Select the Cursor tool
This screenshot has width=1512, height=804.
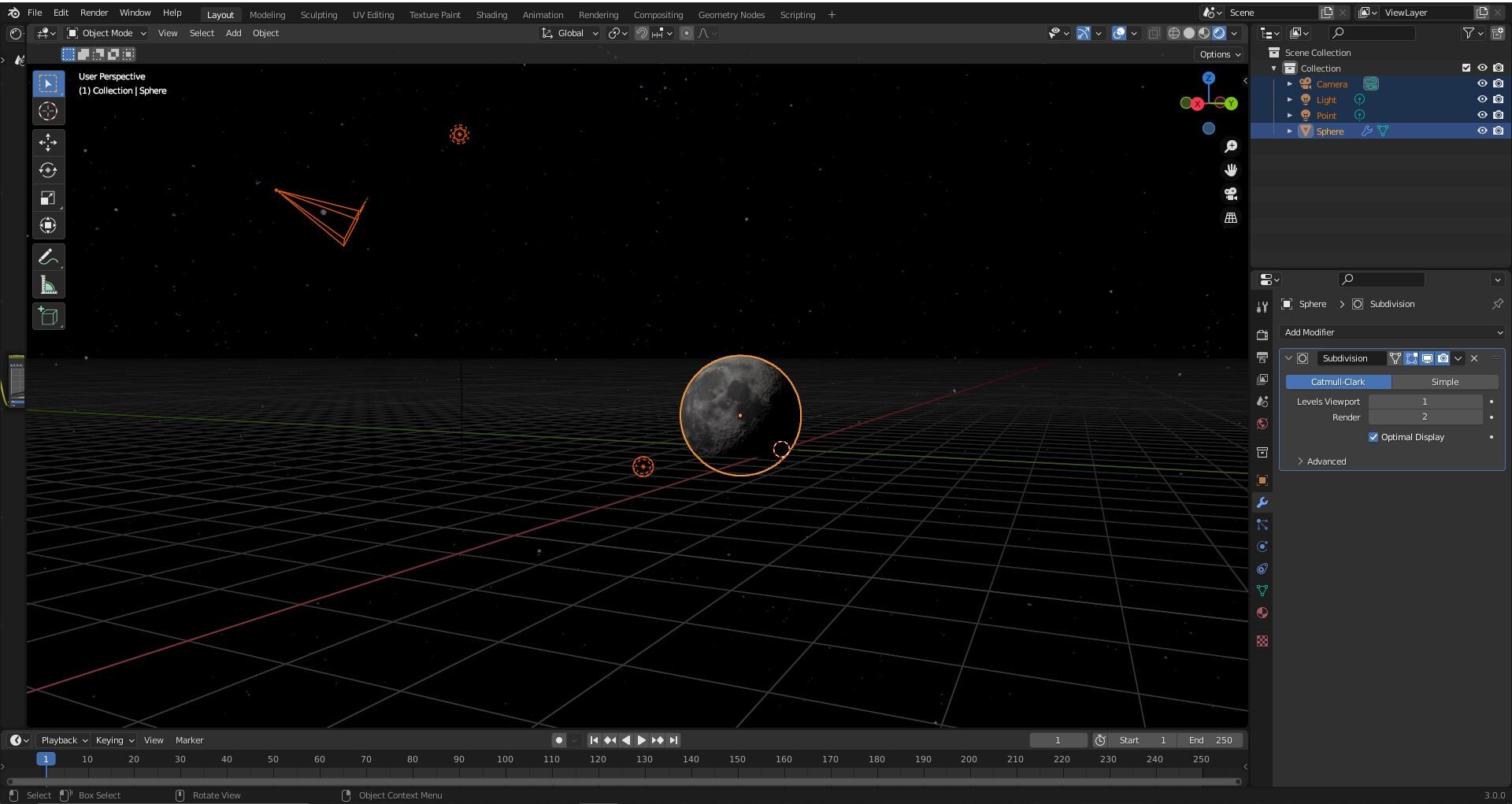tap(48, 111)
